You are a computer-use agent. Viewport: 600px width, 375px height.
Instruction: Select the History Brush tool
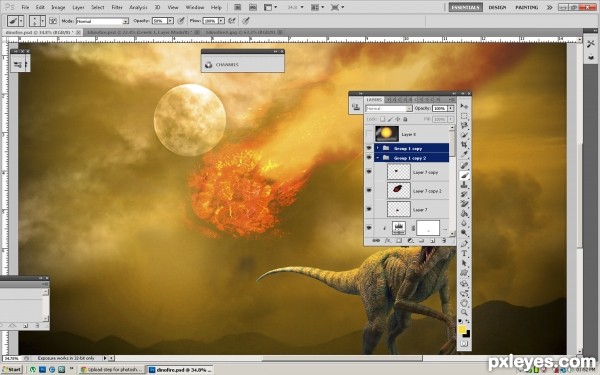(464, 194)
